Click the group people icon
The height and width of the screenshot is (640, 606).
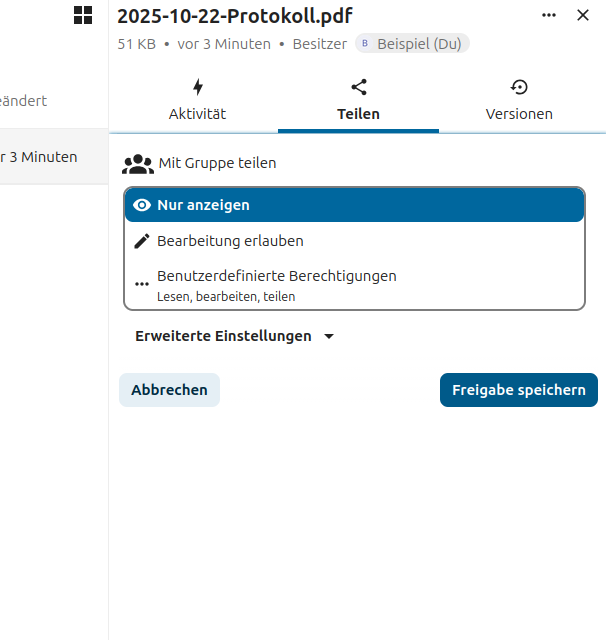coord(138,163)
